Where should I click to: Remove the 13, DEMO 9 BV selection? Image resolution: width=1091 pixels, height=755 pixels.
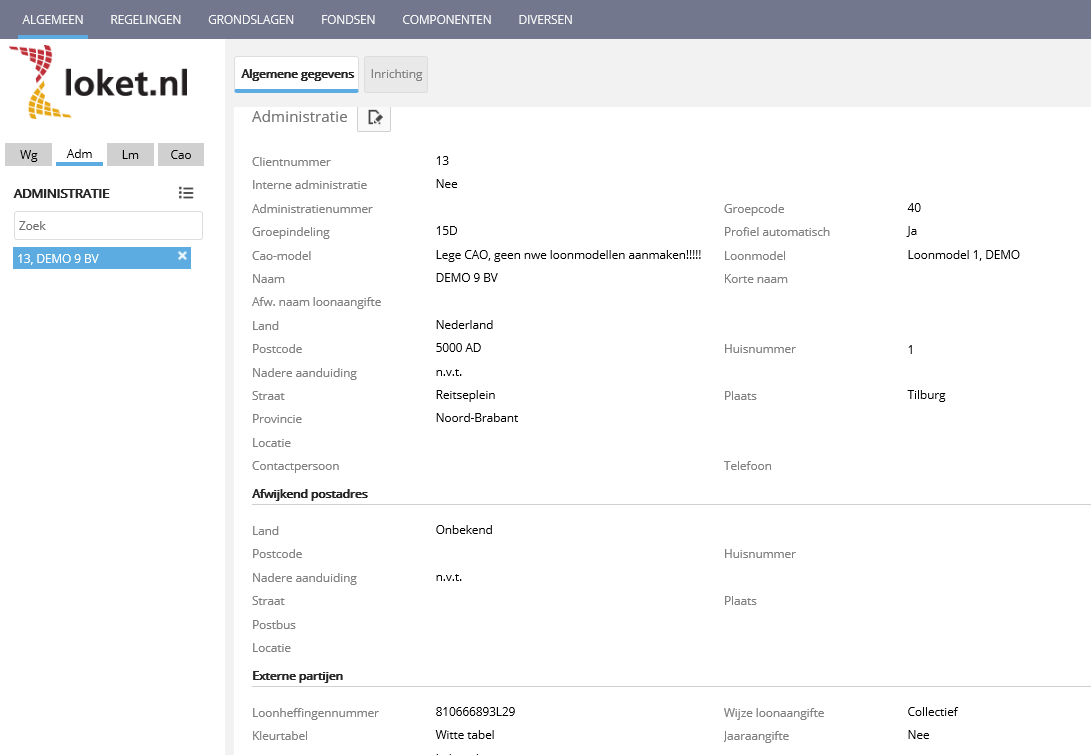click(182, 256)
